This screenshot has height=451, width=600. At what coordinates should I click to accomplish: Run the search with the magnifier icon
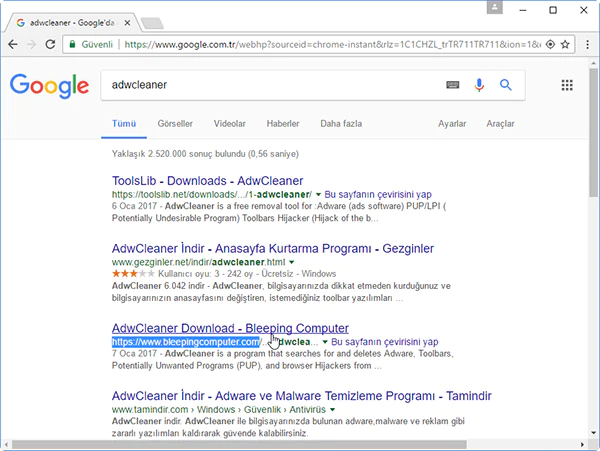pyautogui.click(x=505, y=85)
